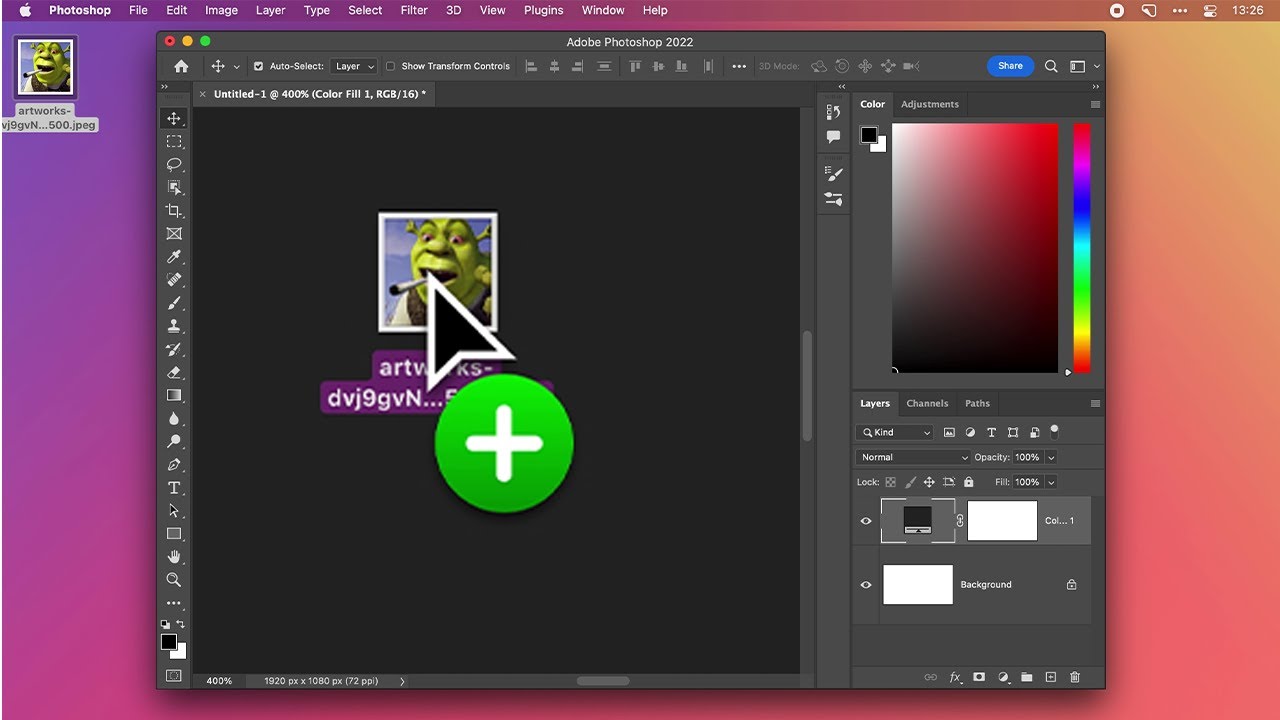The width and height of the screenshot is (1280, 720).
Task: Select the Dodge tool
Action: pyautogui.click(x=174, y=441)
